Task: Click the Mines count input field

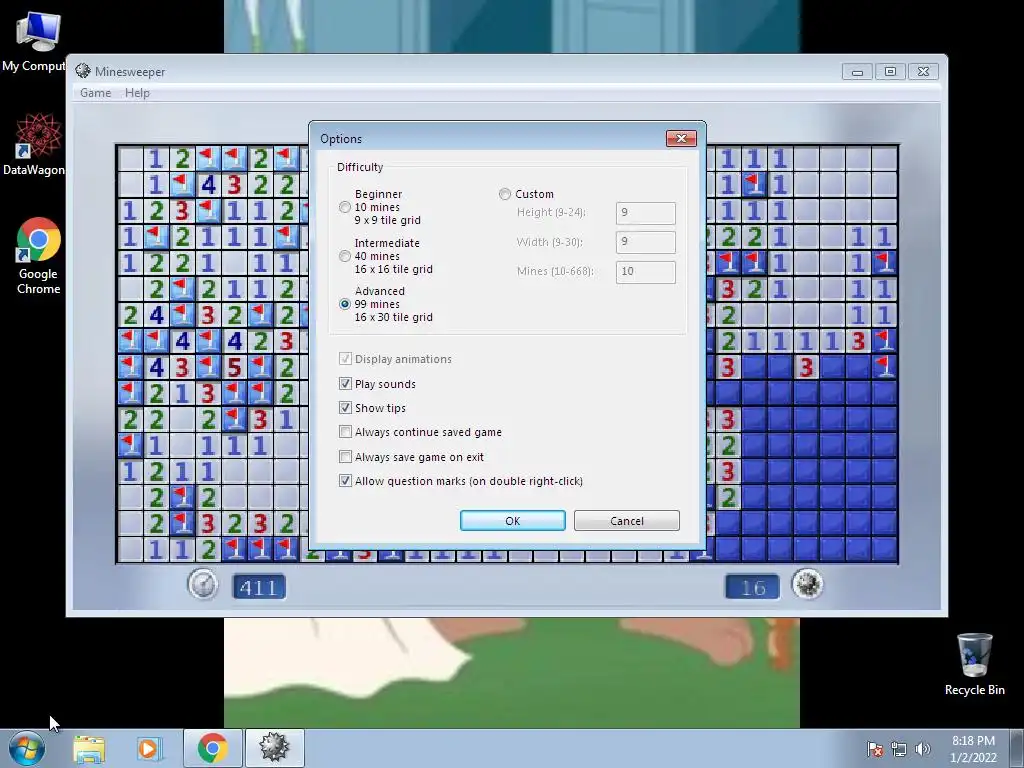Action: click(646, 272)
